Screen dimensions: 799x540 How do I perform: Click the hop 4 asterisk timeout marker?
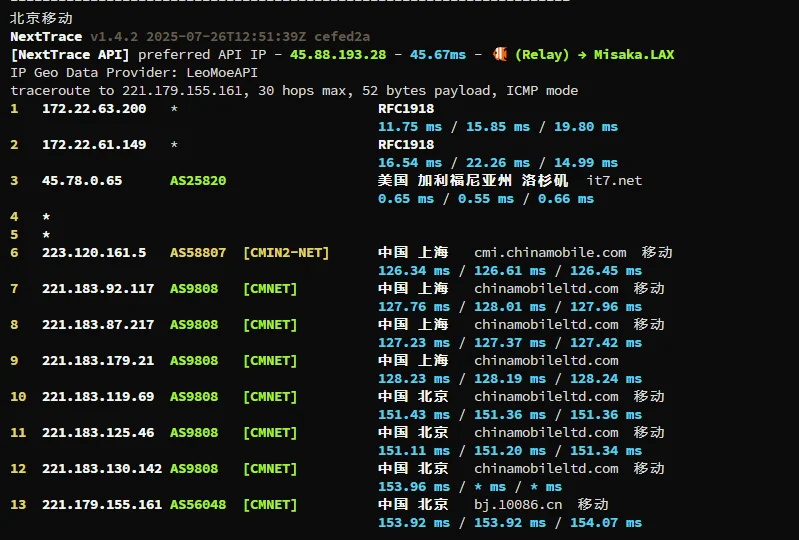46,217
